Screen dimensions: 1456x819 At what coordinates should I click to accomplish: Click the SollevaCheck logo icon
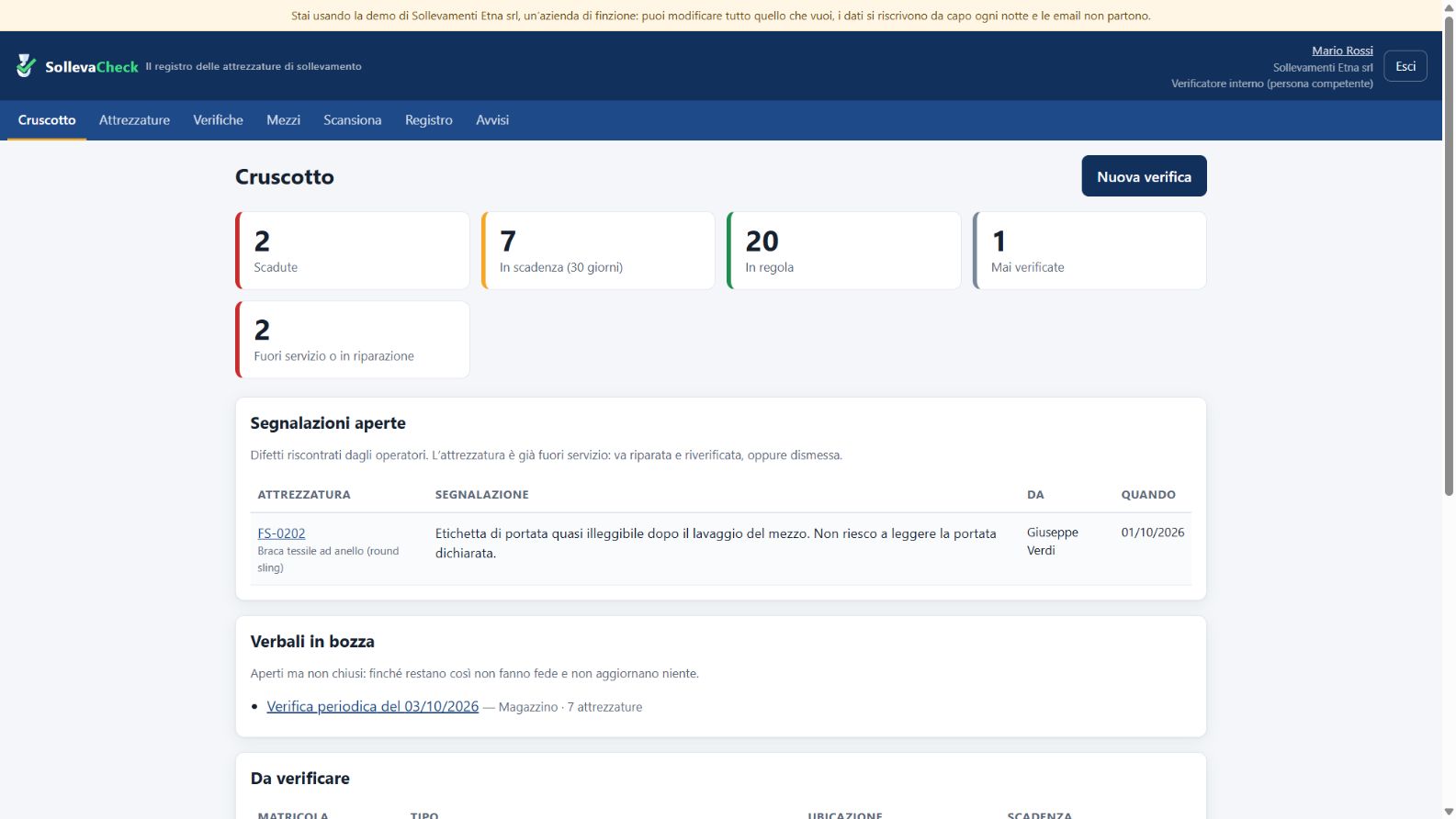(x=27, y=65)
